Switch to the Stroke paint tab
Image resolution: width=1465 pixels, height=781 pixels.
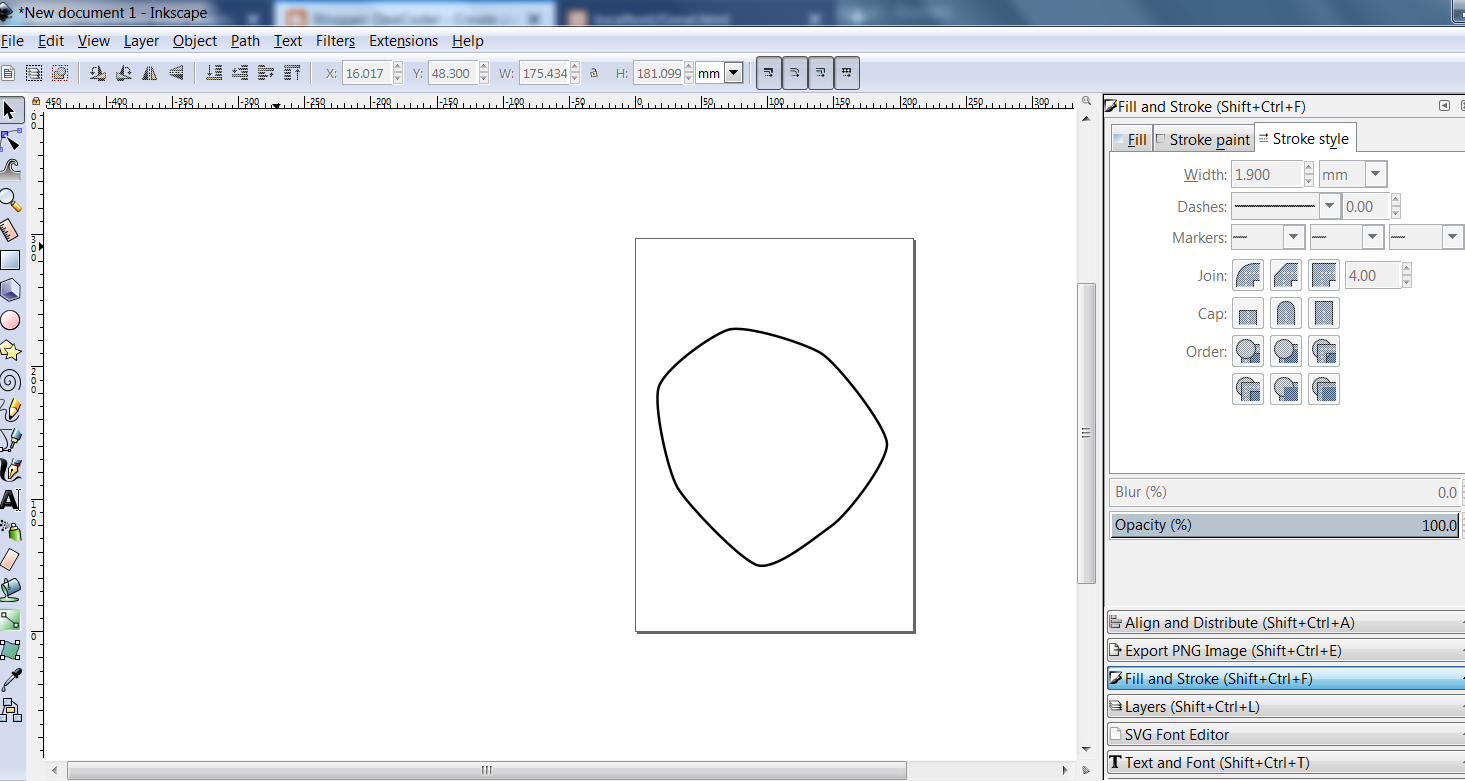tap(1204, 138)
